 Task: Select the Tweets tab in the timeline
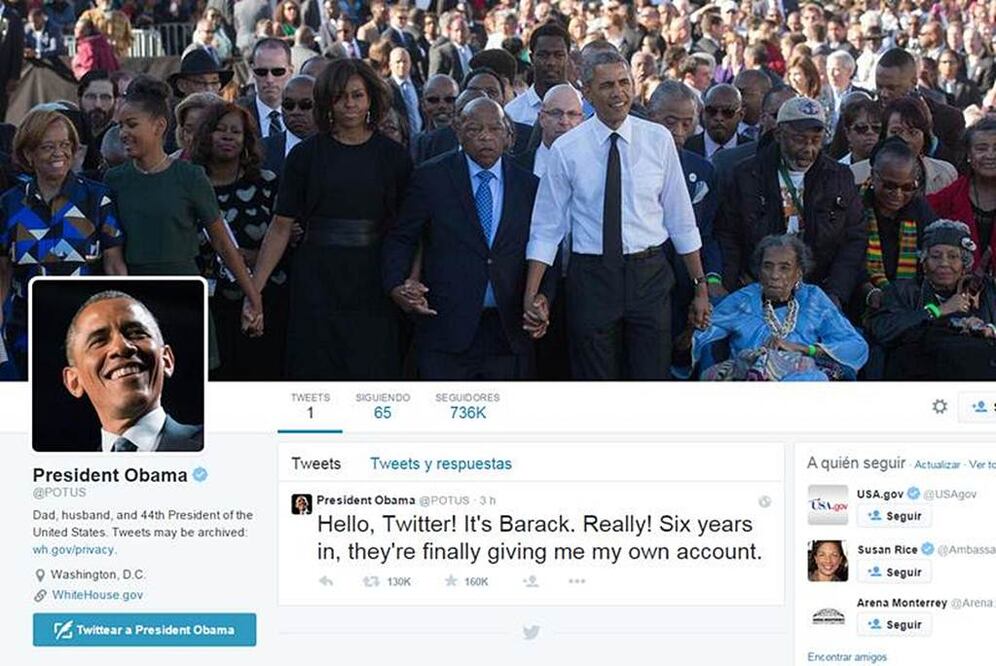click(316, 464)
